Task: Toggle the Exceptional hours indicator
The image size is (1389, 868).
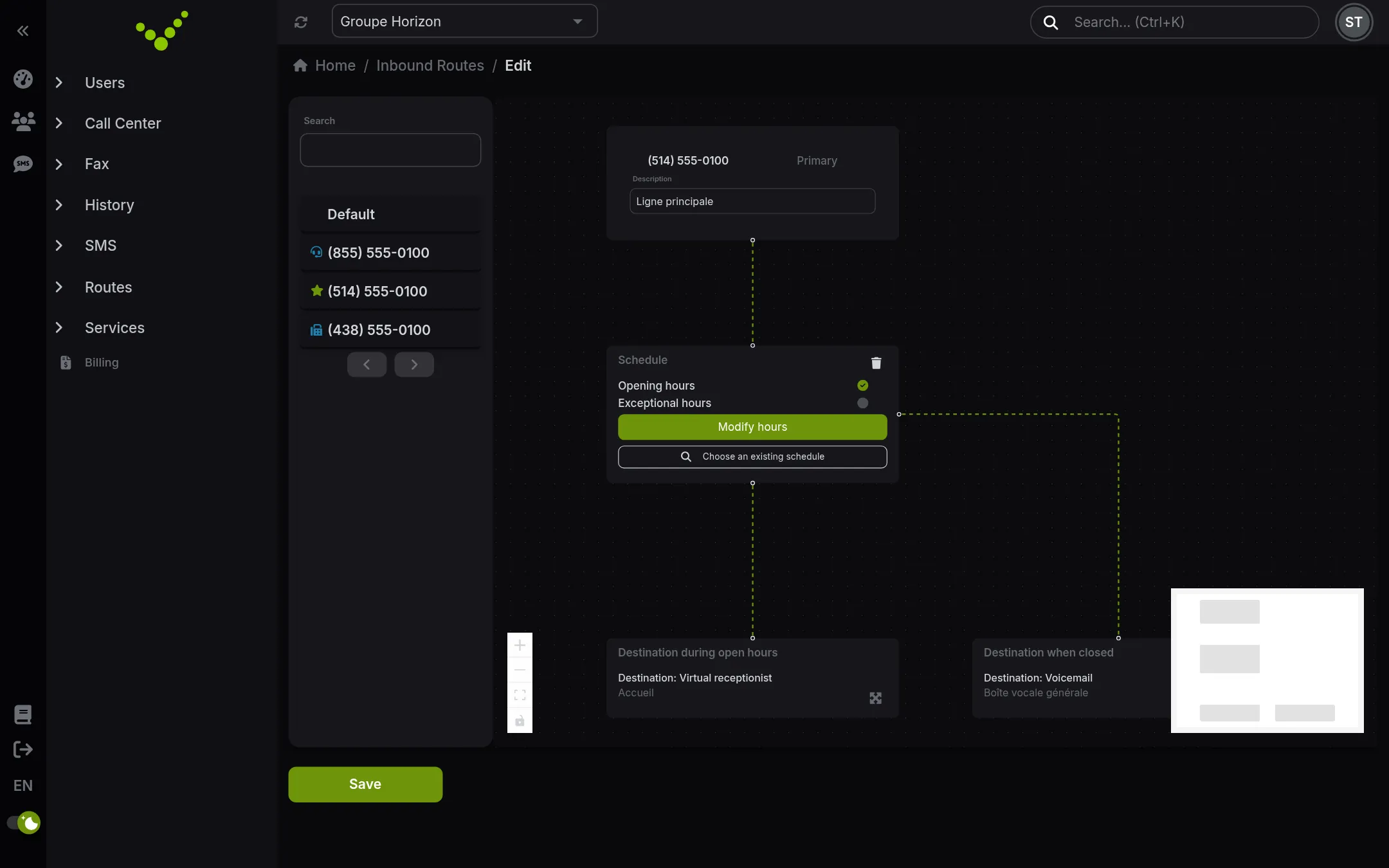Action: coord(863,403)
